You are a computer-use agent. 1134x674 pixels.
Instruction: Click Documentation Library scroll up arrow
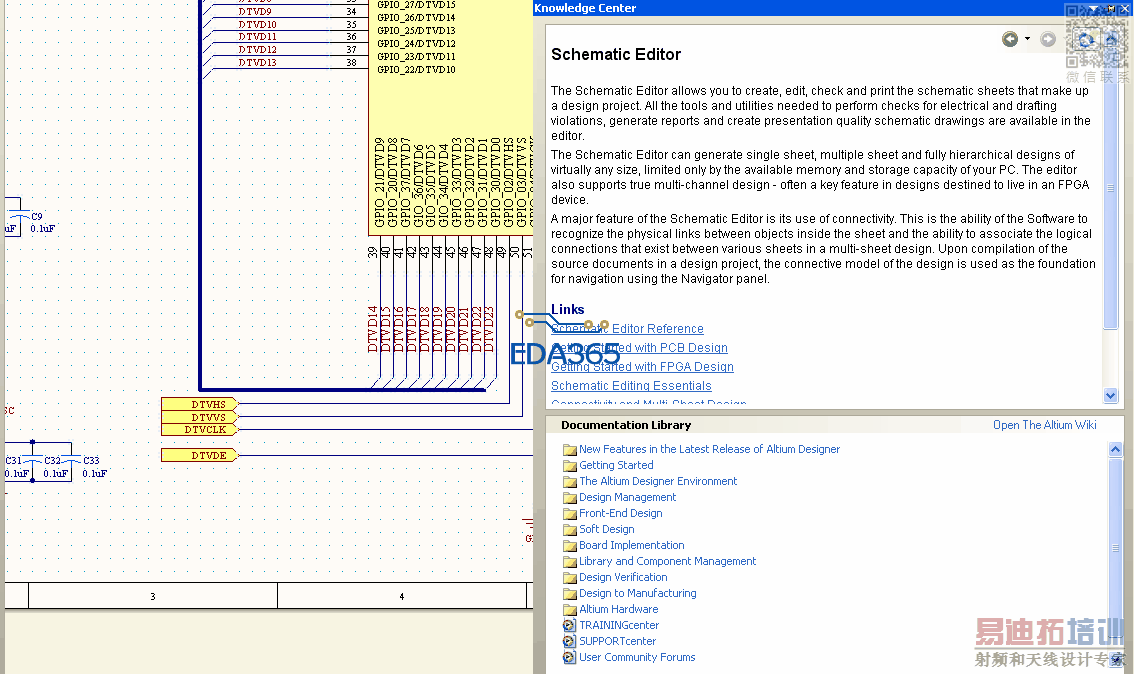[1115, 449]
